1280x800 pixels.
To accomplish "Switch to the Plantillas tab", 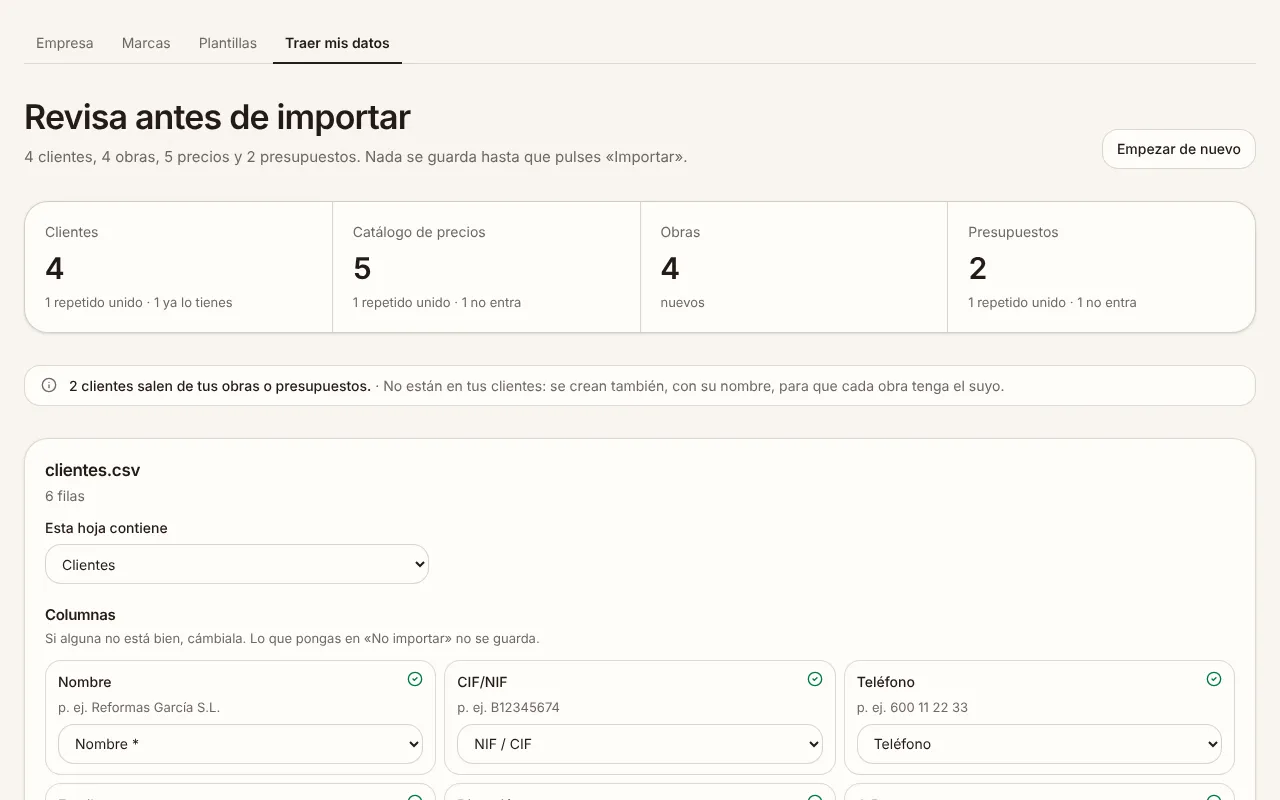I will [228, 43].
